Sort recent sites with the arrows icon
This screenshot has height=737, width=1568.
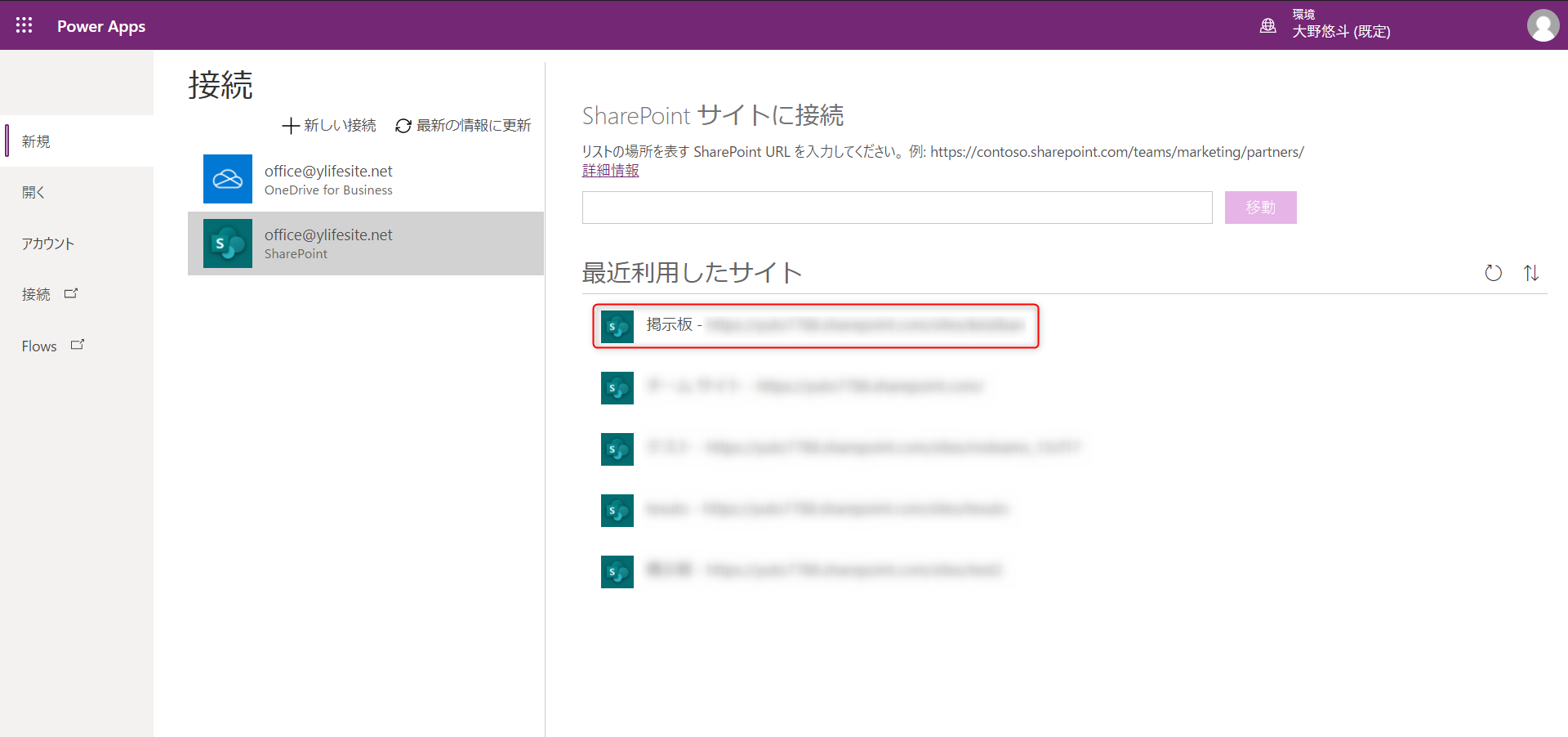click(x=1531, y=273)
